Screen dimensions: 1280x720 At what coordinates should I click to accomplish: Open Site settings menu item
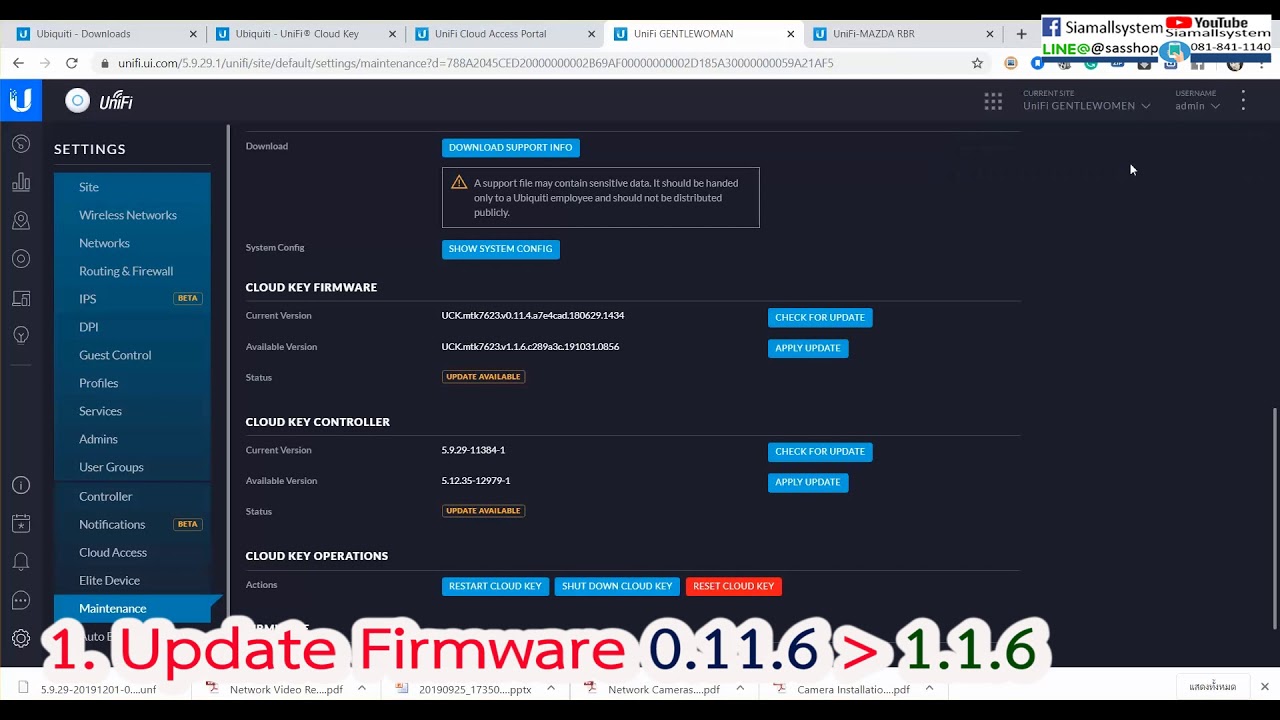(x=132, y=187)
